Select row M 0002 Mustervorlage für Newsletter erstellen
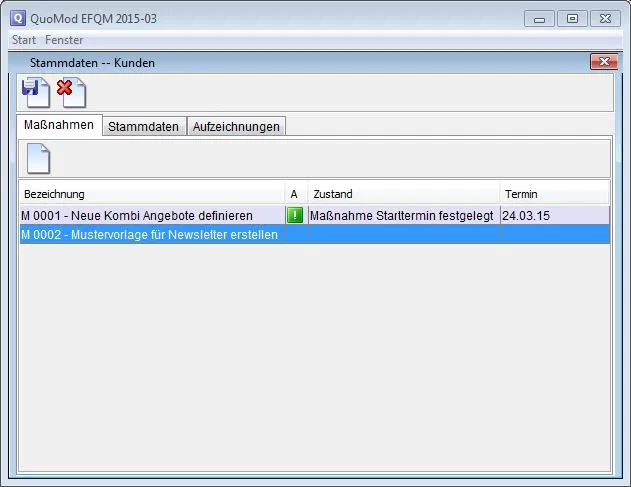This screenshot has height=487, width=631. tap(150, 234)
